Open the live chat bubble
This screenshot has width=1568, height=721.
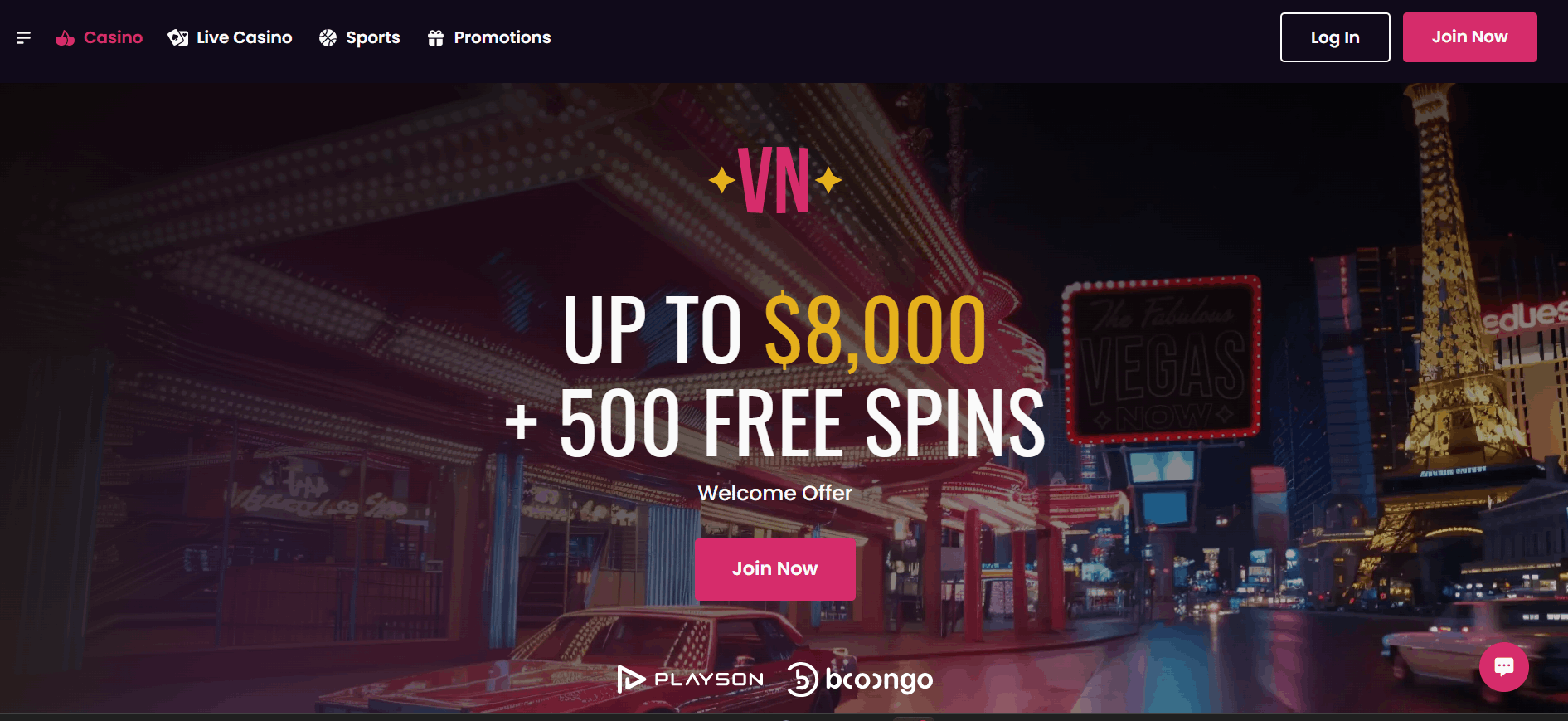1503,666
